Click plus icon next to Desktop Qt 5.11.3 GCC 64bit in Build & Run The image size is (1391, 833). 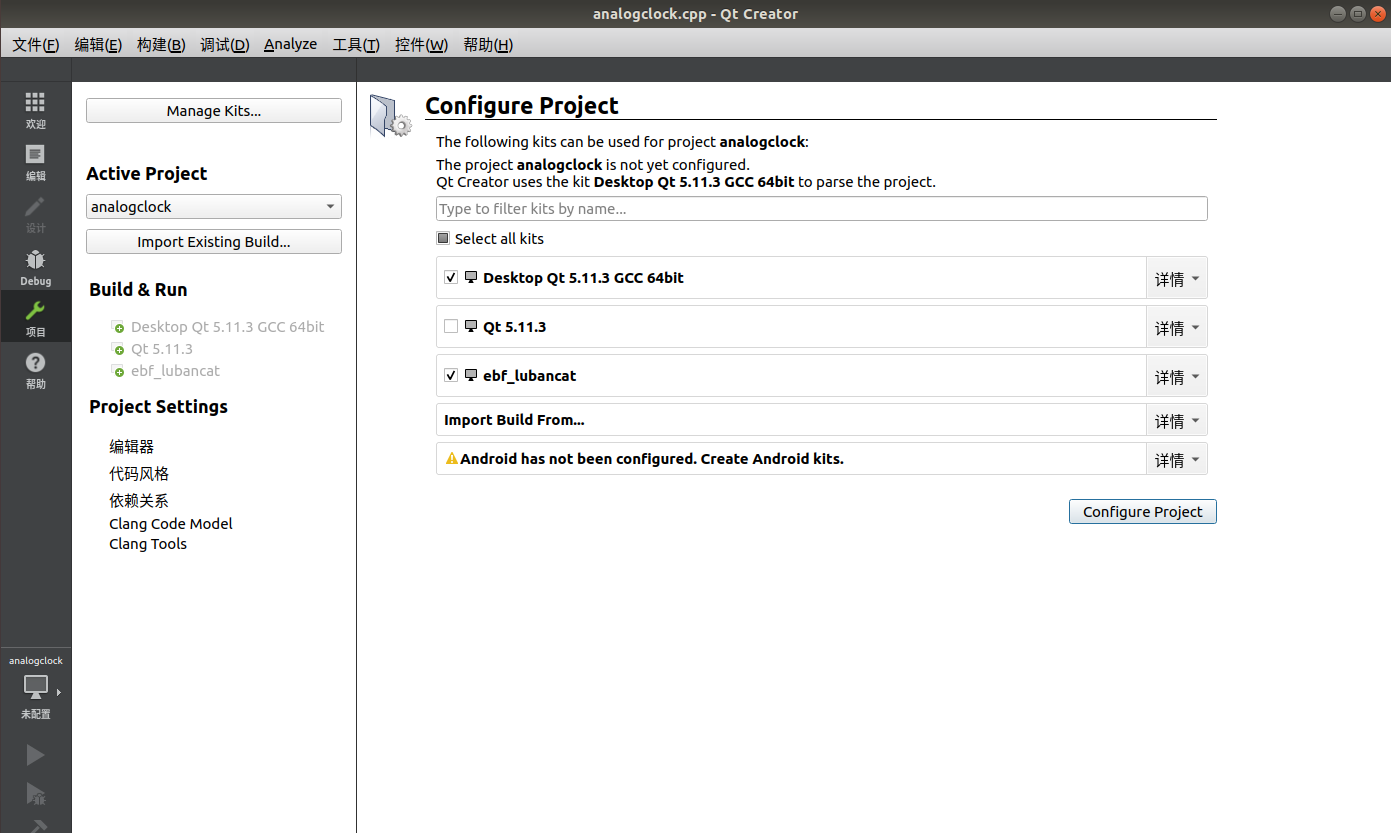coord(119,327)
